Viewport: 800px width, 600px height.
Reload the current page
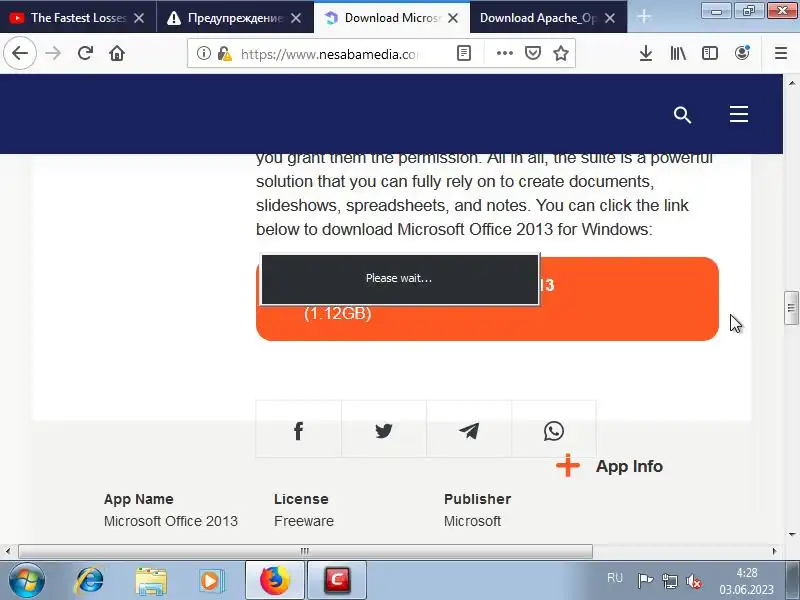click(x=85, y=53)
